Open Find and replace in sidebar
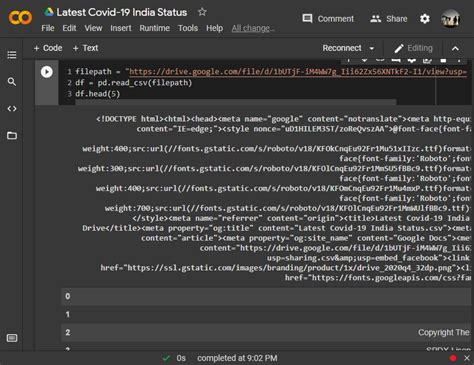 click(x=12, y=82)
